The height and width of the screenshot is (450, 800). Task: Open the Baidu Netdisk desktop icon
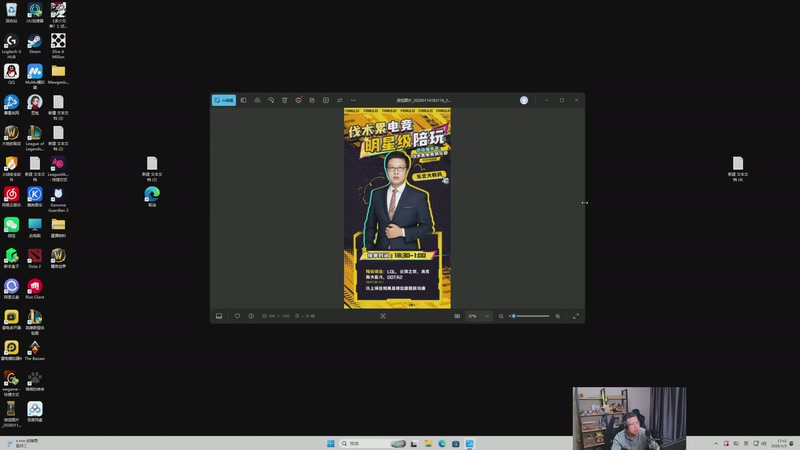[35, 411]
